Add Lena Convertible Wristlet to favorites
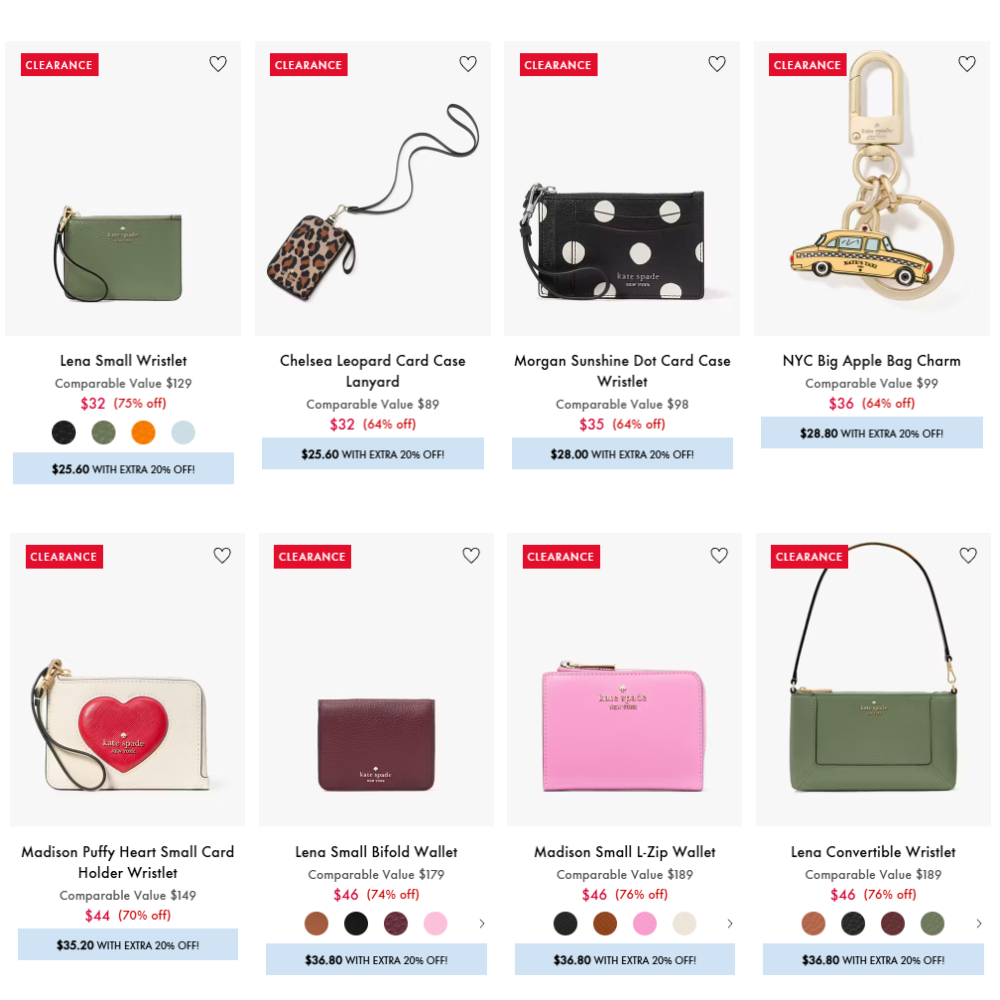This screenshot has height=1000, width=1000. pos(968,555)
